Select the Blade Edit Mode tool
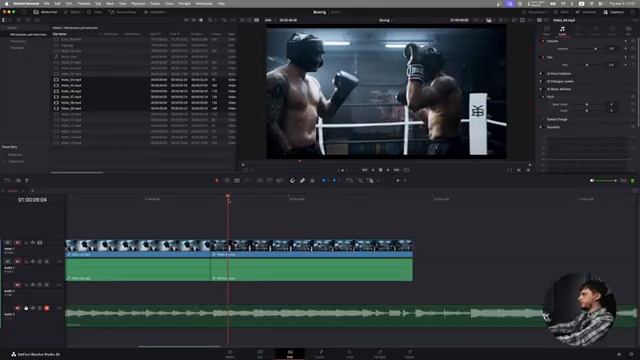This screenshot has width=640, height=360. pyautogui.click(x=247, y=180)
